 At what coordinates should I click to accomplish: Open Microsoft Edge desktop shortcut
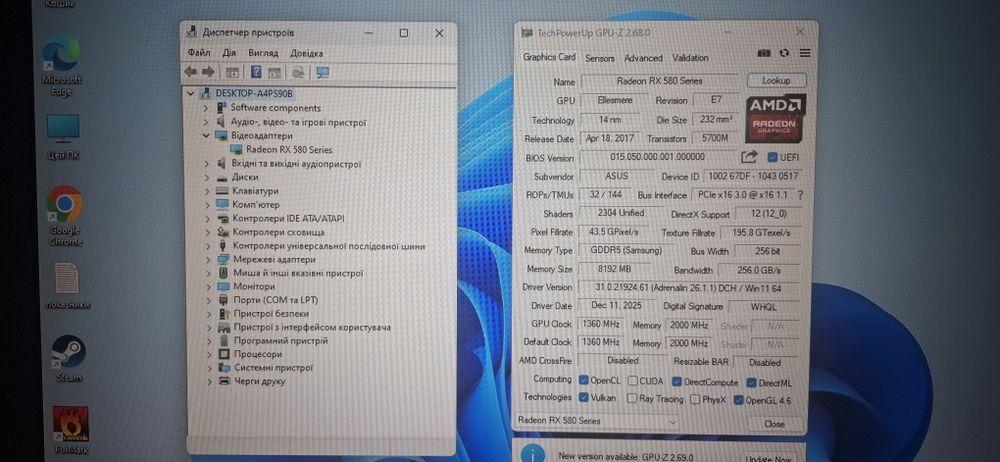point(62,66)
